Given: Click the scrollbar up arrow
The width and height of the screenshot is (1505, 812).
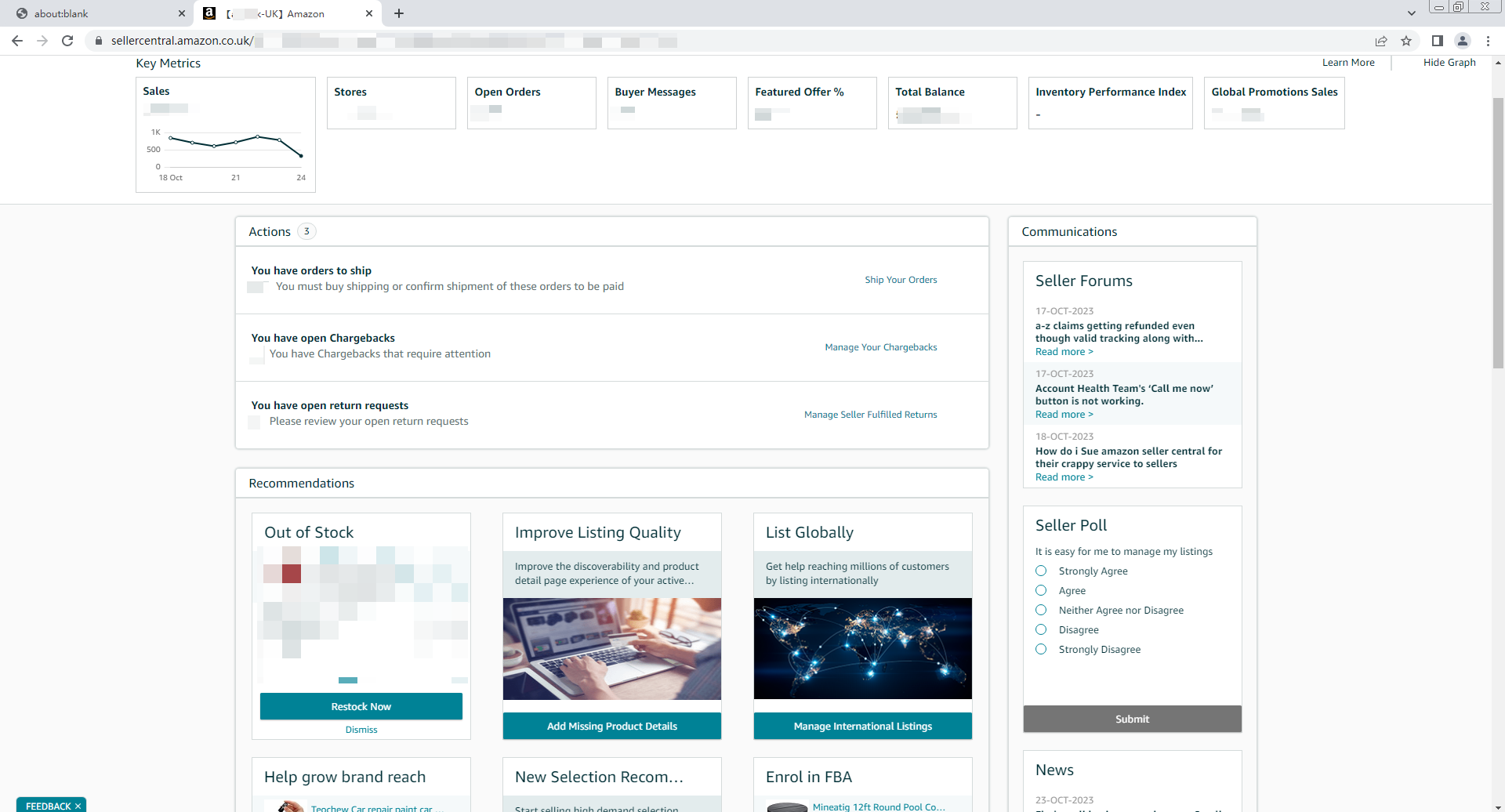Looking at the screenshot, I should 1498,62.
